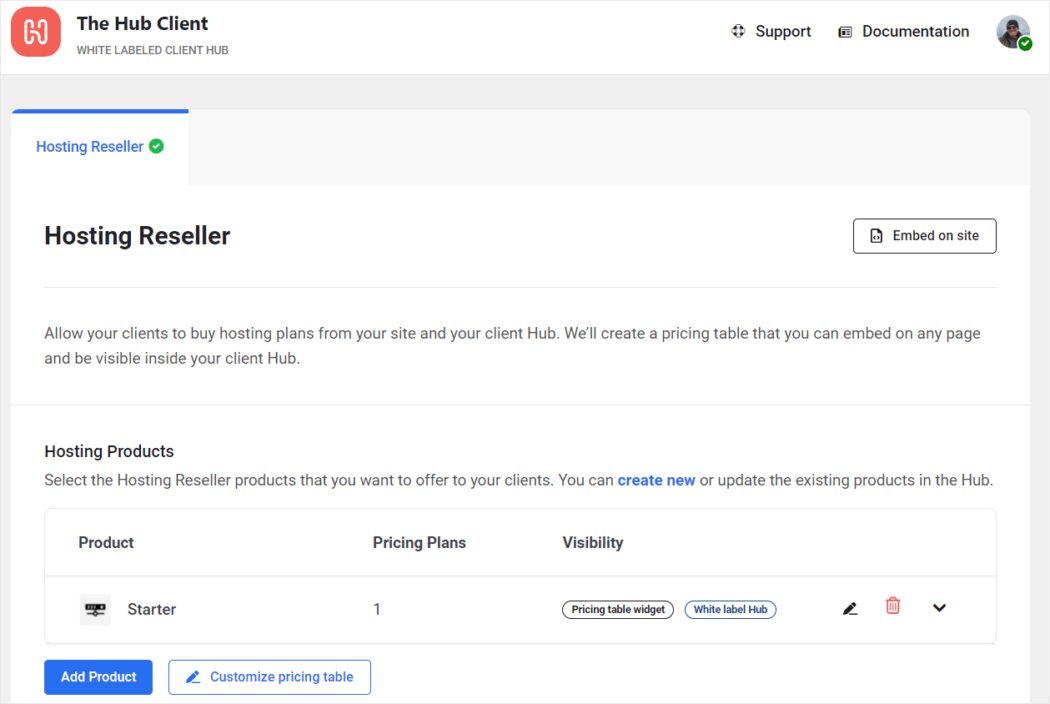Edit the Starter product with pencil icon
Viewport: 1050px width, 704px height.
point(850,609)
